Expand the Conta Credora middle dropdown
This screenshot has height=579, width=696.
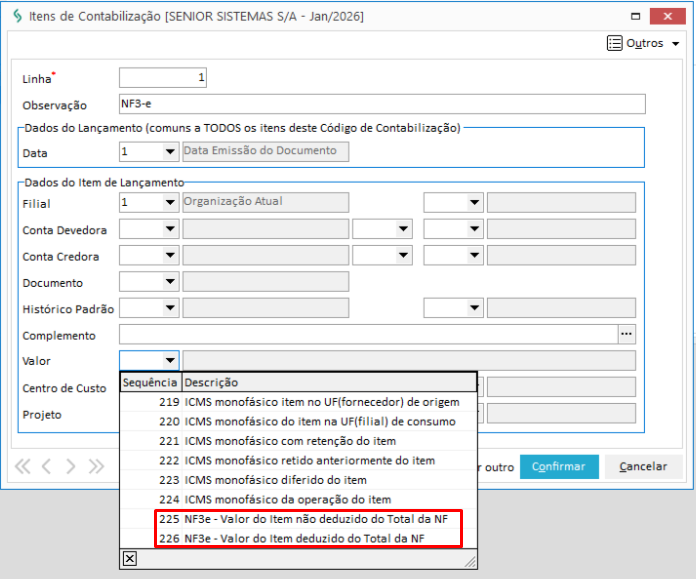point(403,255)
